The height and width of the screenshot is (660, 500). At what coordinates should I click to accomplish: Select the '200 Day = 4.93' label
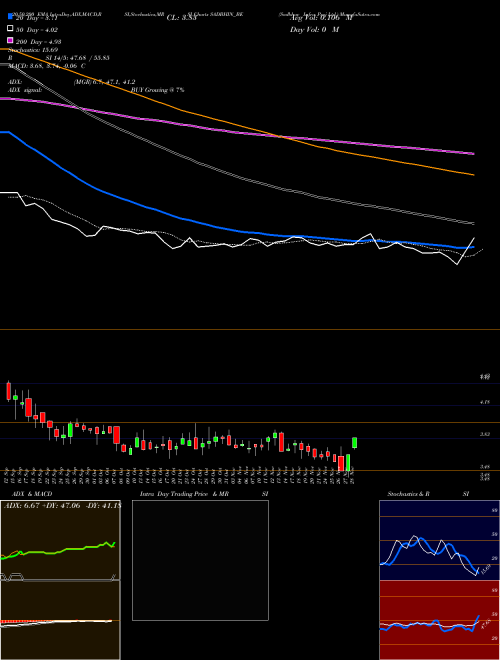click(39, 42)
